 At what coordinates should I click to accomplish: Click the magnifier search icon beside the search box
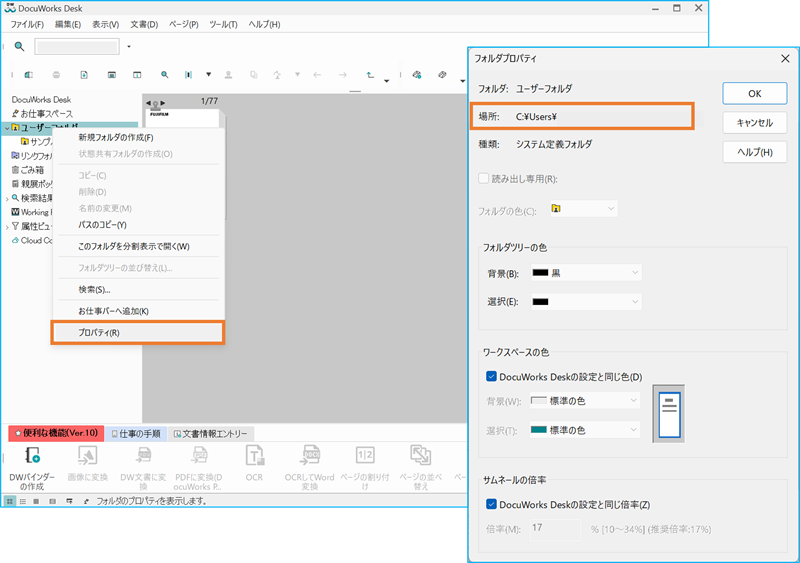point(19,46)
